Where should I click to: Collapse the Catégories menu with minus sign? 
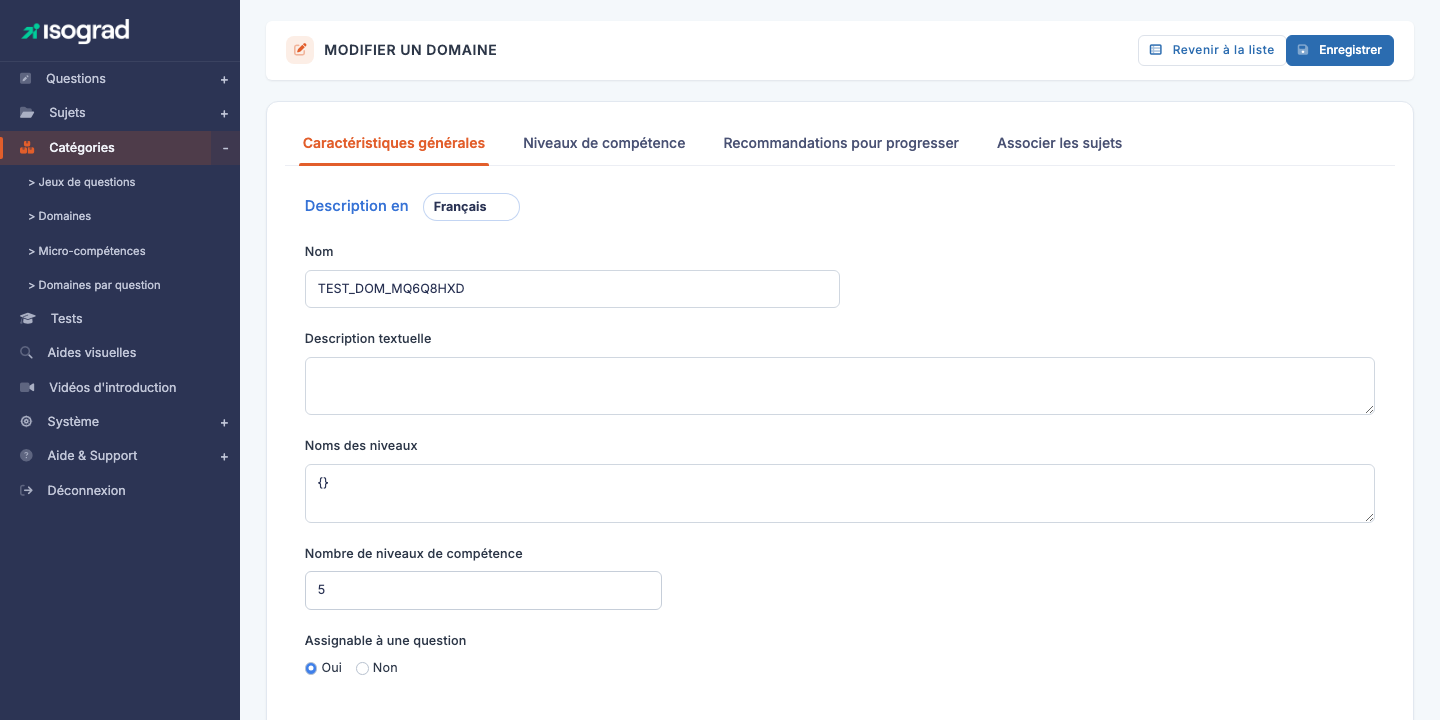(225, 148)
